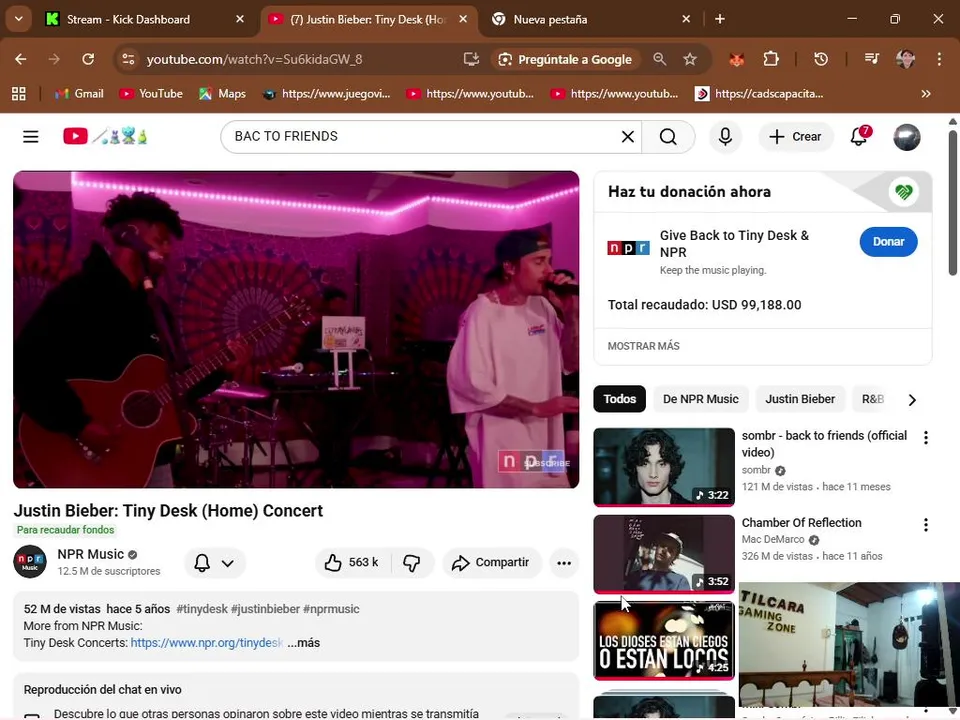The image size is (960, 720).
Task: Select the Justin Bieber filter chip
Action: 800,399
